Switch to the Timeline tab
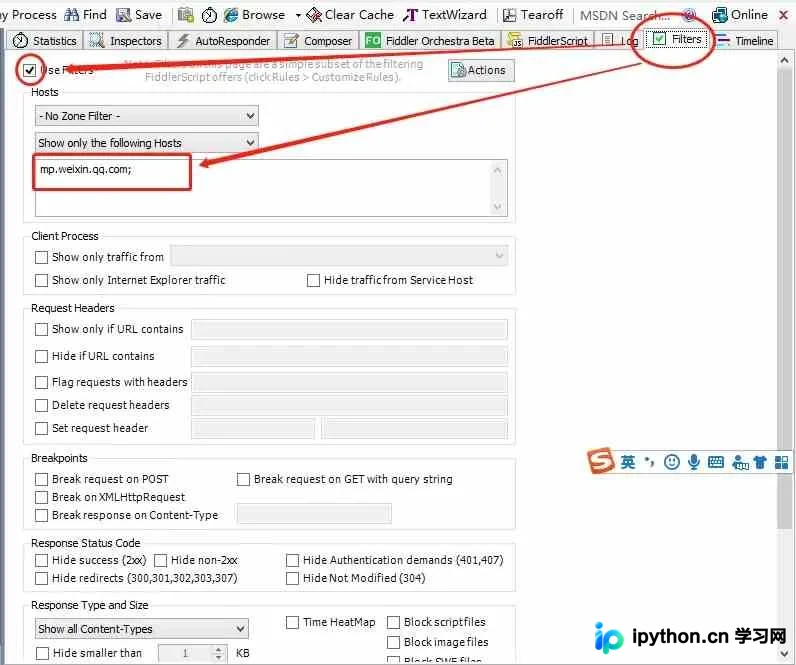The image size is (796, 665). point(745,40)
